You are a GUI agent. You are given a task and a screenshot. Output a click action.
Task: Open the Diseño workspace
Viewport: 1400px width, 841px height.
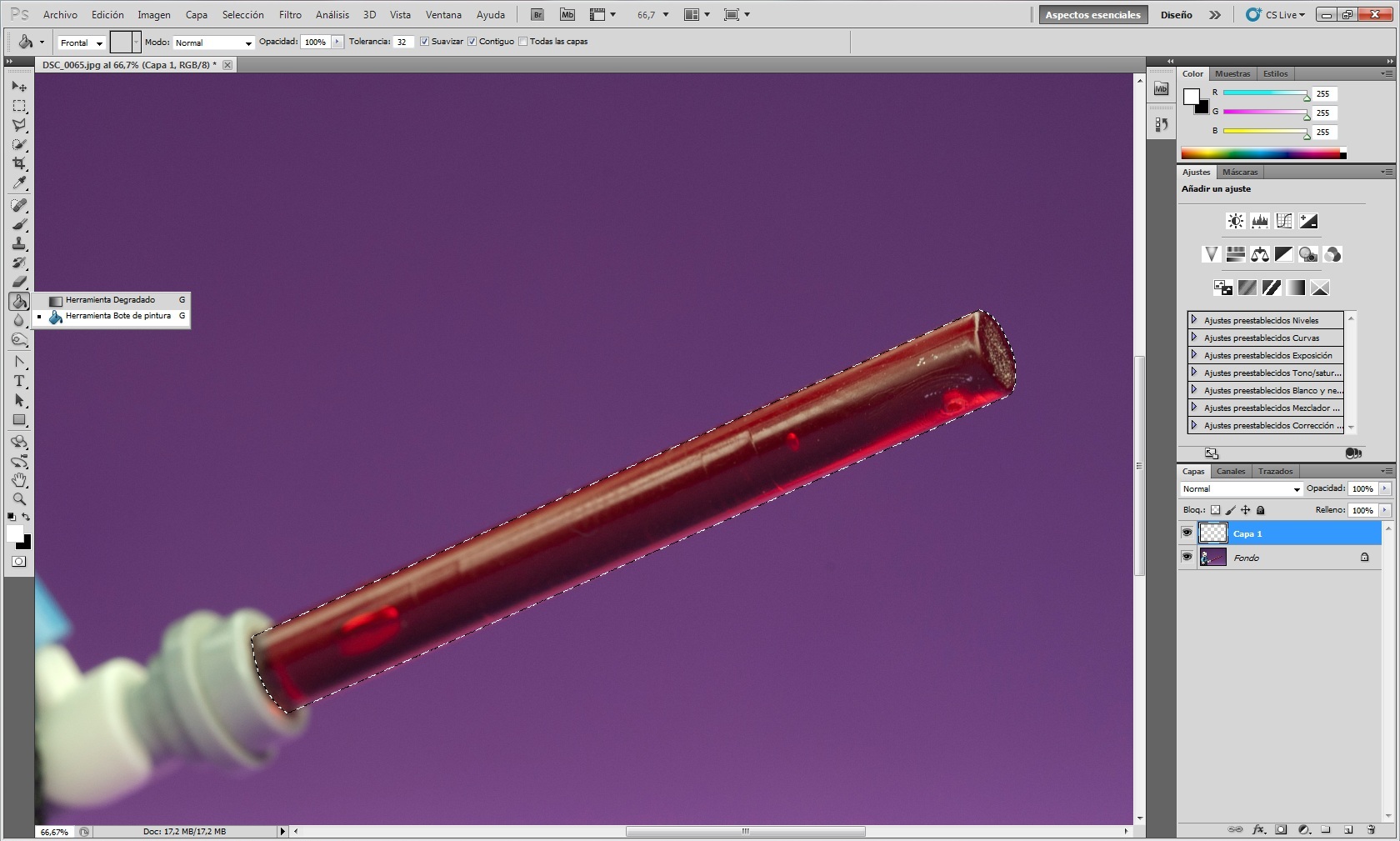click(x=1175, y=14)
